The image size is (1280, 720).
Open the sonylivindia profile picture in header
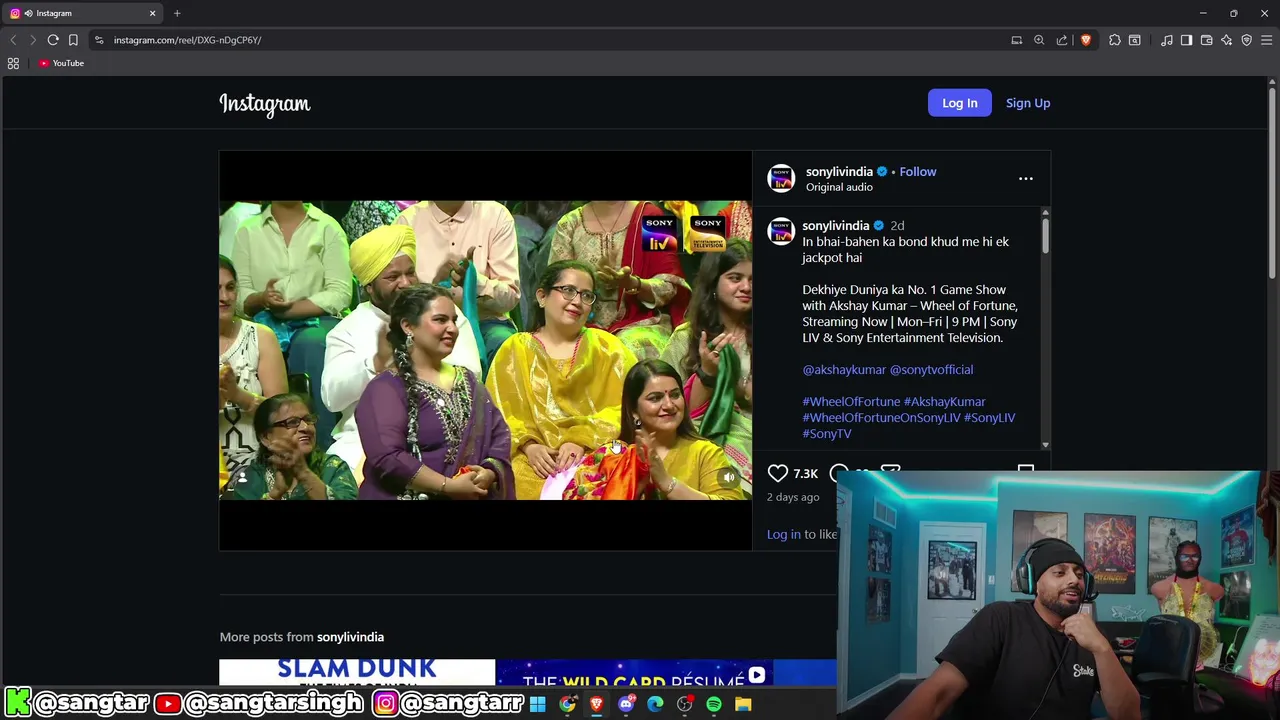(781, 178)
